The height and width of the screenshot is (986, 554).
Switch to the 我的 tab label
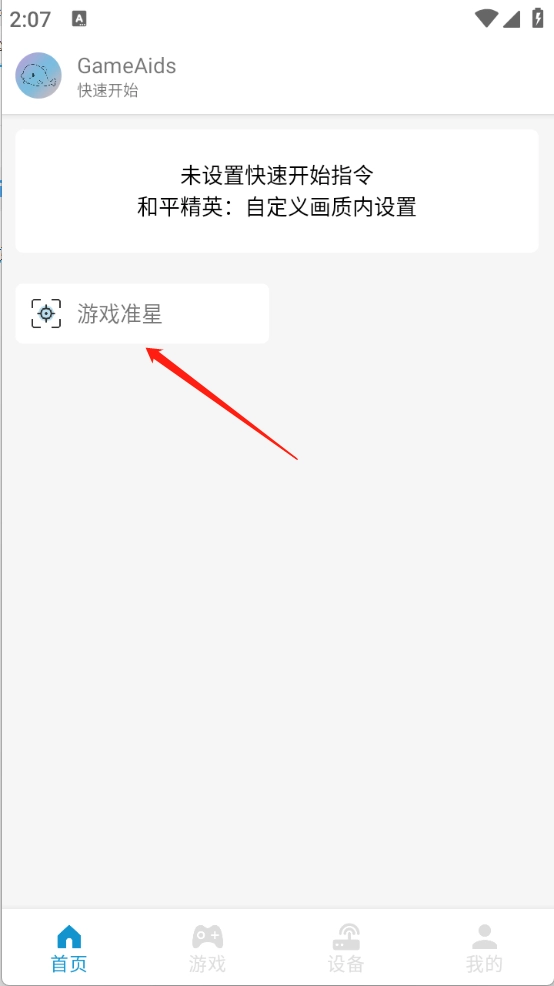point(484,963)
